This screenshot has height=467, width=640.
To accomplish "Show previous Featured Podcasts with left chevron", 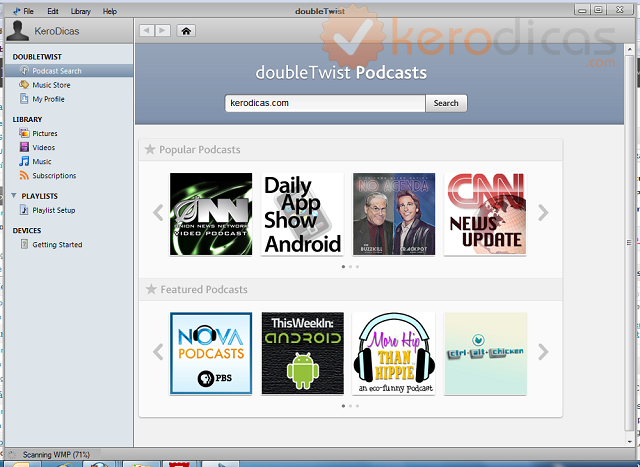I will coord(158,352).
